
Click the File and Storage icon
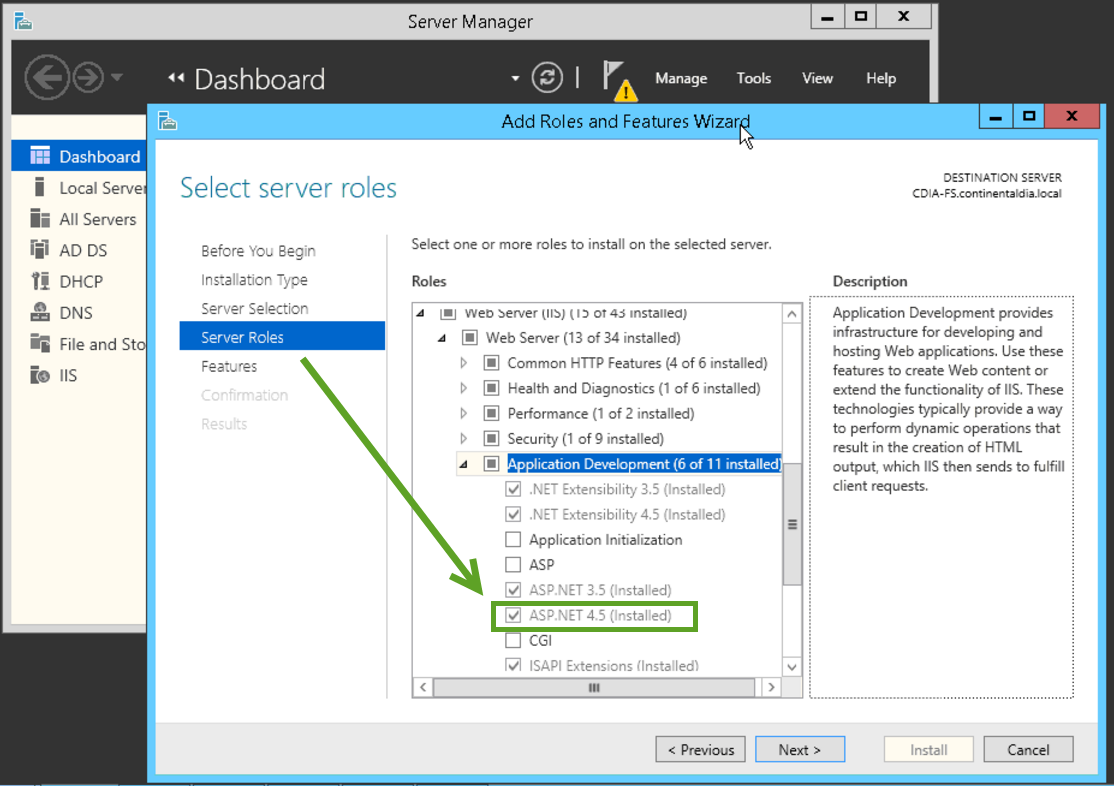tap(40, 344)
